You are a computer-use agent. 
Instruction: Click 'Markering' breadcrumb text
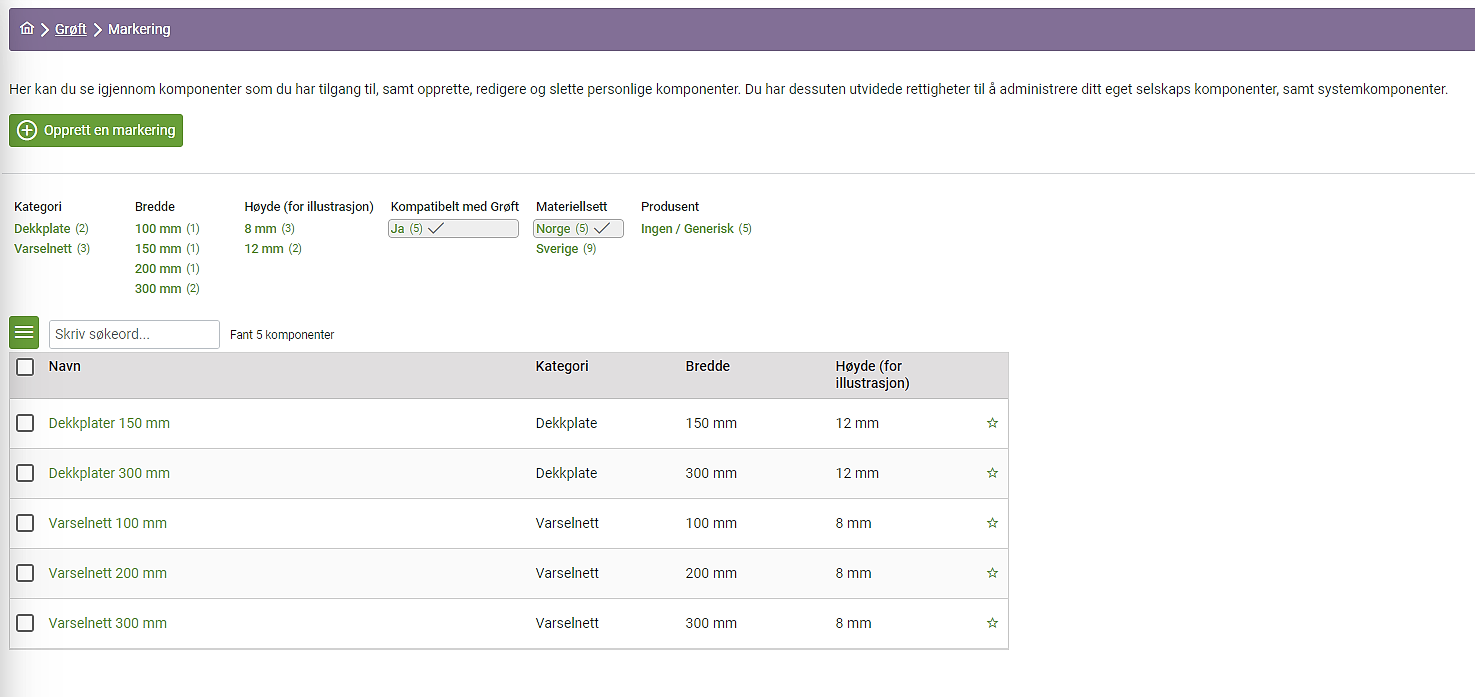coord(139,29)
